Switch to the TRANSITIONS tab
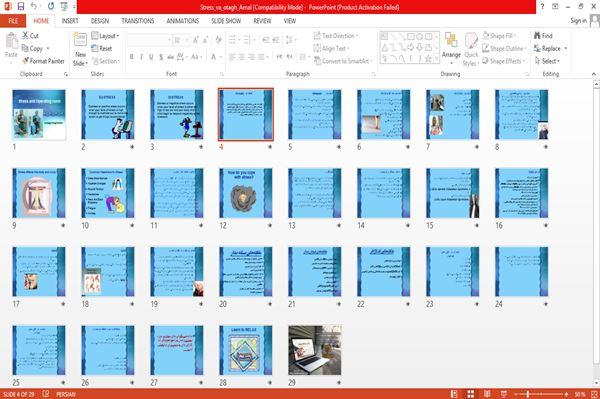The image size is (600, 399). click(138, 21)
